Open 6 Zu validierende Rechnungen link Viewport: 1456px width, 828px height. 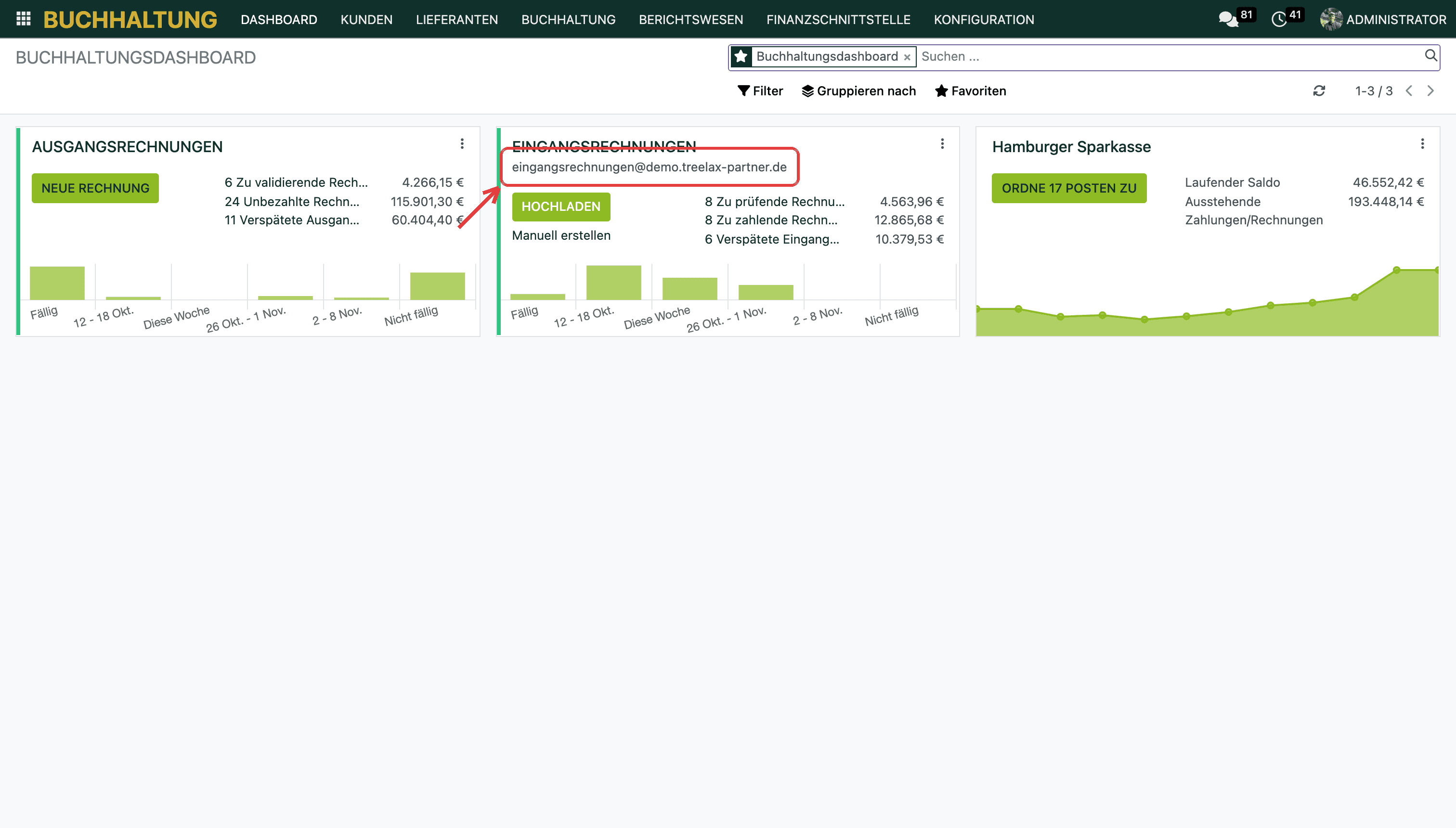pos(296,182)
